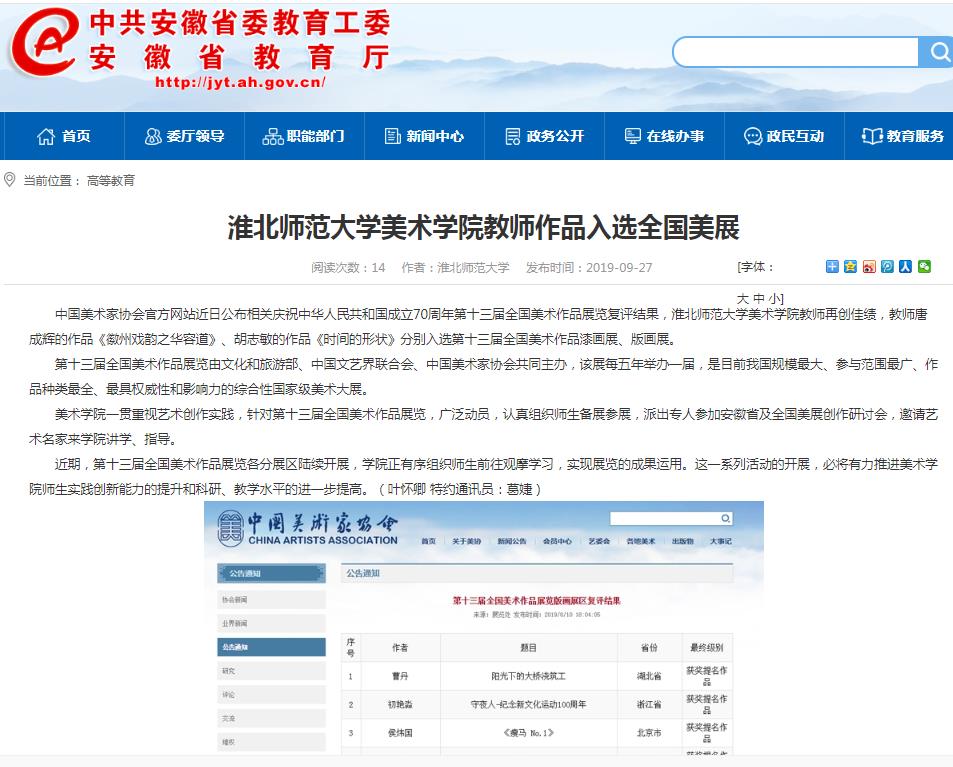
Task: Click the search magnifier button in header
Action: (x=937, y=52)
